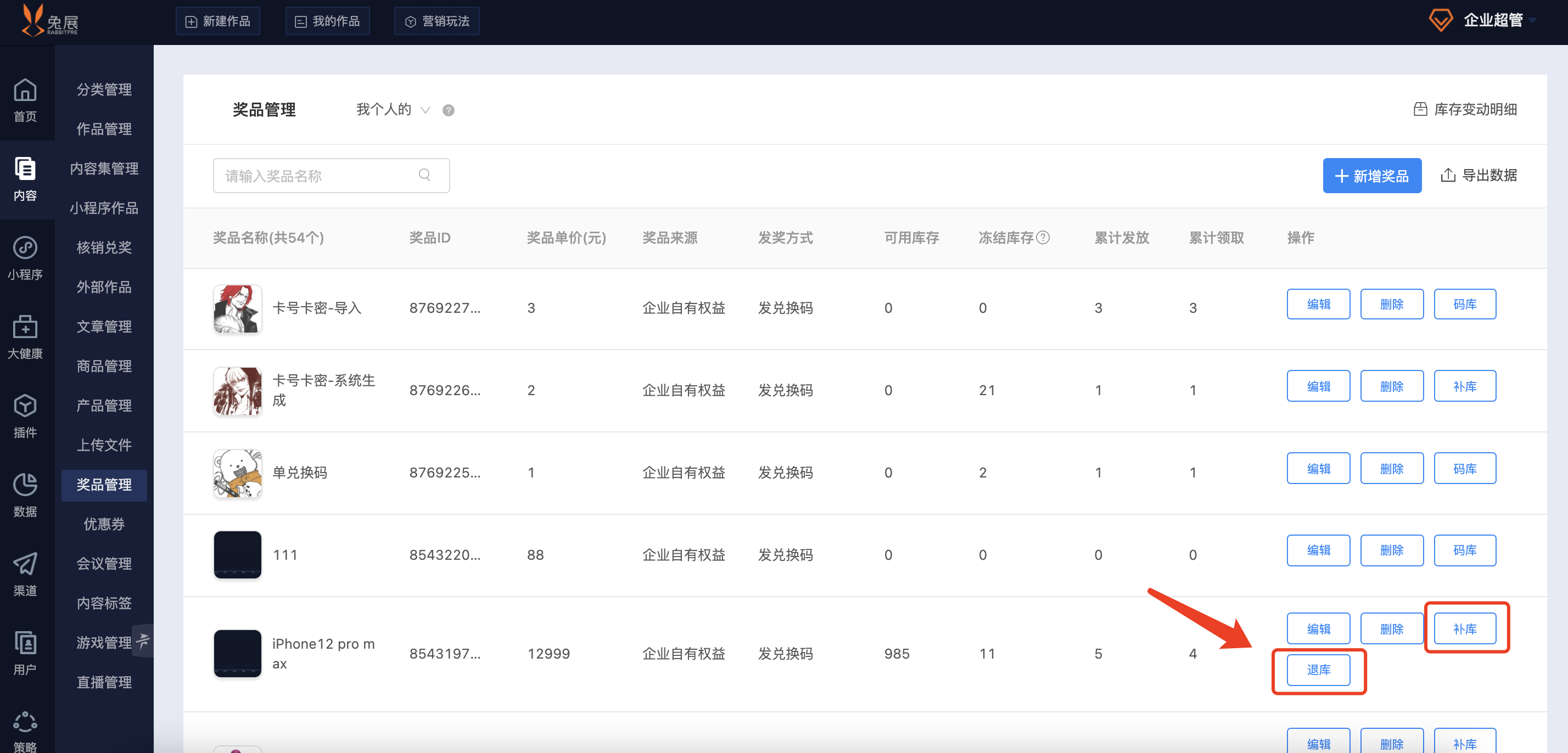This screenshot has height=753, width=1568.
Task: Click 码库 for 卡号卡密-导入 prize
Action: [x=1465, y=305]
